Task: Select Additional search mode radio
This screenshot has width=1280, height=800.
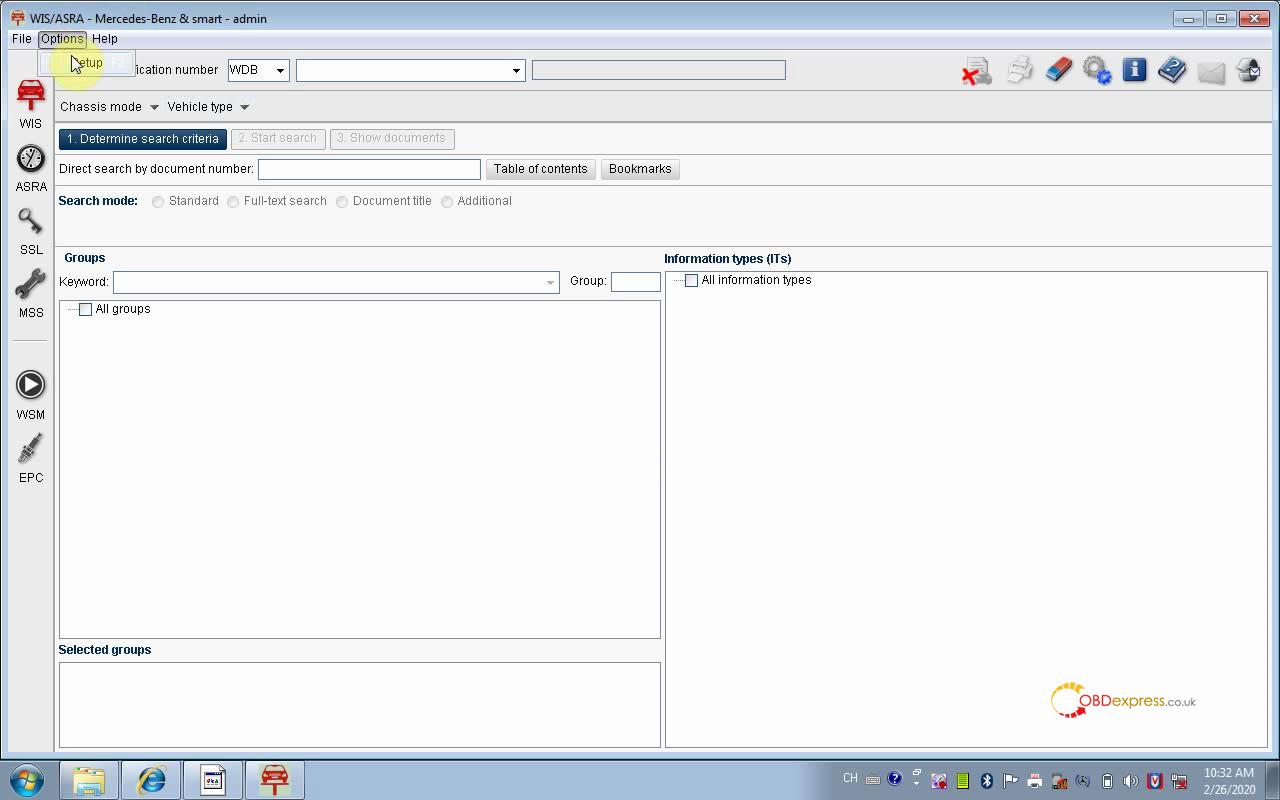Action: point(447,202)
